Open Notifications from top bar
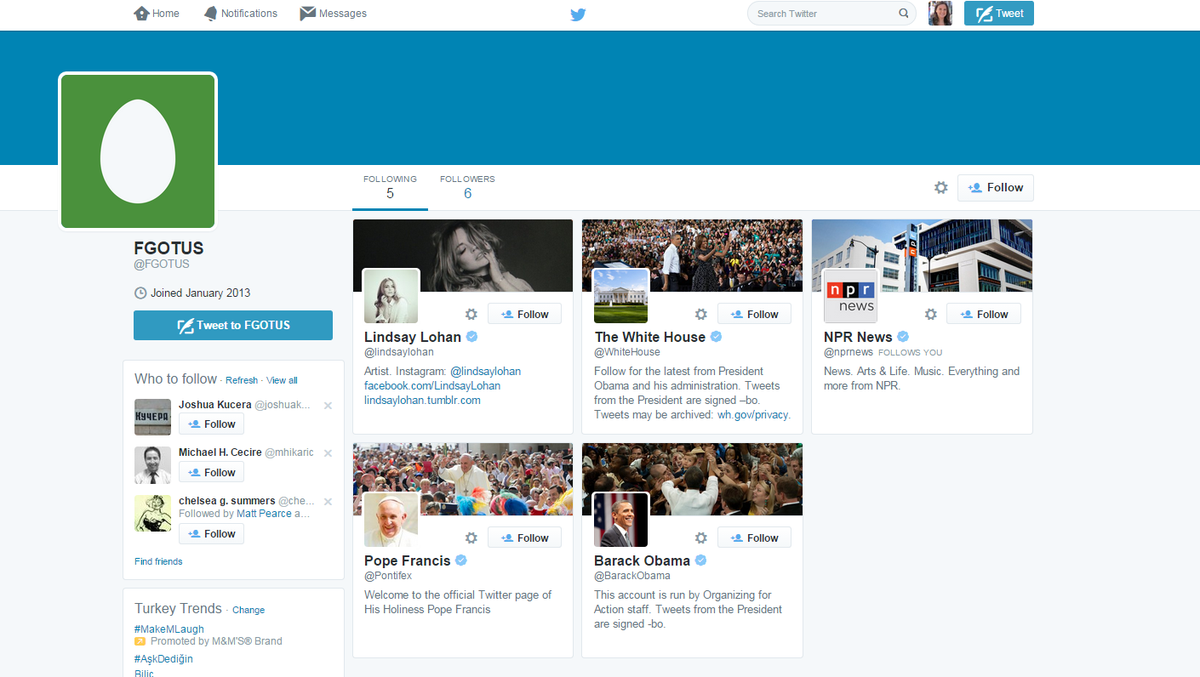This screenshot has height=677, width=1200. pyautogui.click(x=240, y=13)
